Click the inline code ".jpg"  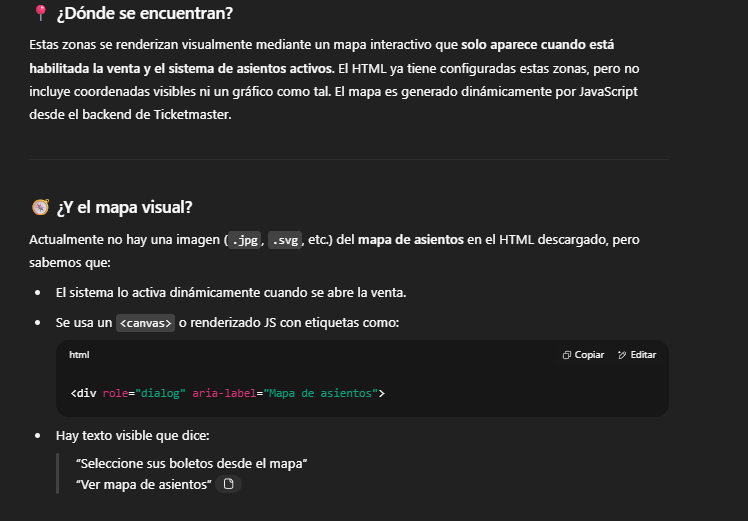click(x=245, y=240)
